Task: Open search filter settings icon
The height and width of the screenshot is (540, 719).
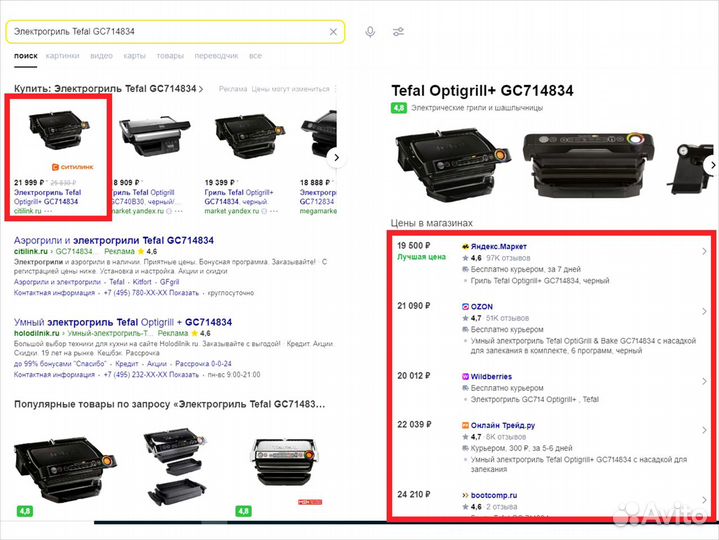Action: click(x=398, y=32)
